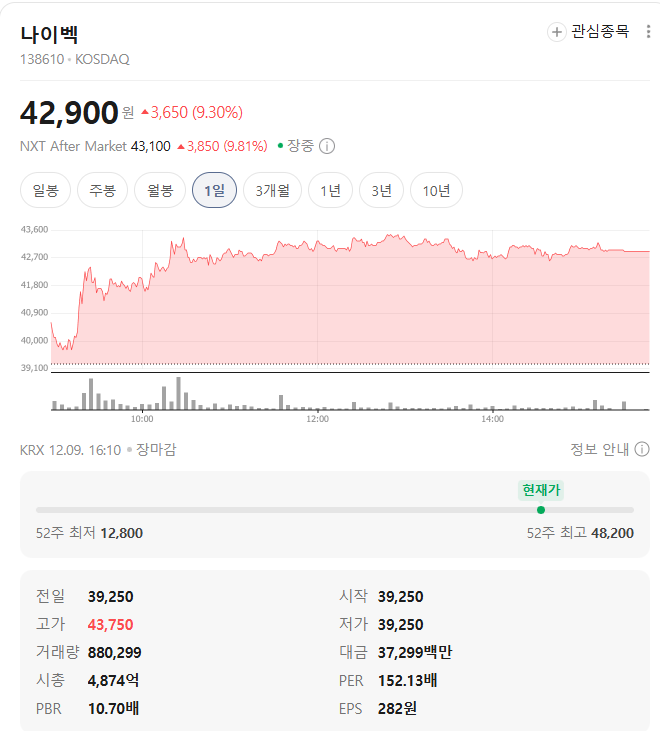This screenshot has height=731, width=660.
Task: Click the 43,600 y-axis price label
Action: [34, 229]
